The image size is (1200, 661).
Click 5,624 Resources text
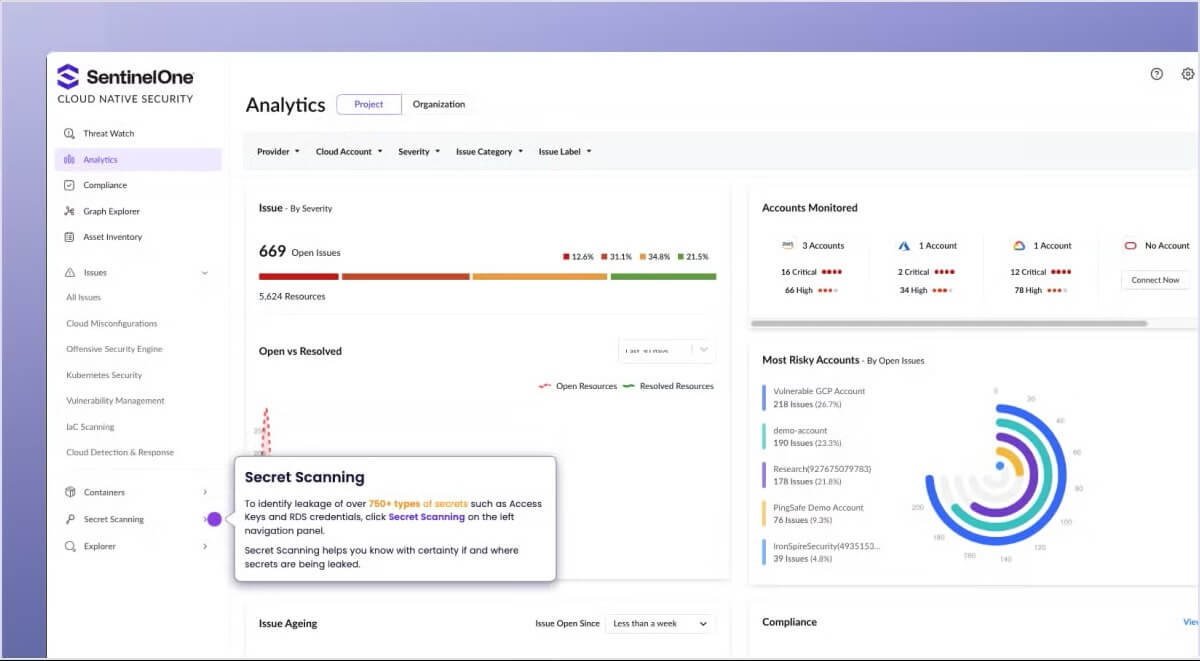(292, 296)
